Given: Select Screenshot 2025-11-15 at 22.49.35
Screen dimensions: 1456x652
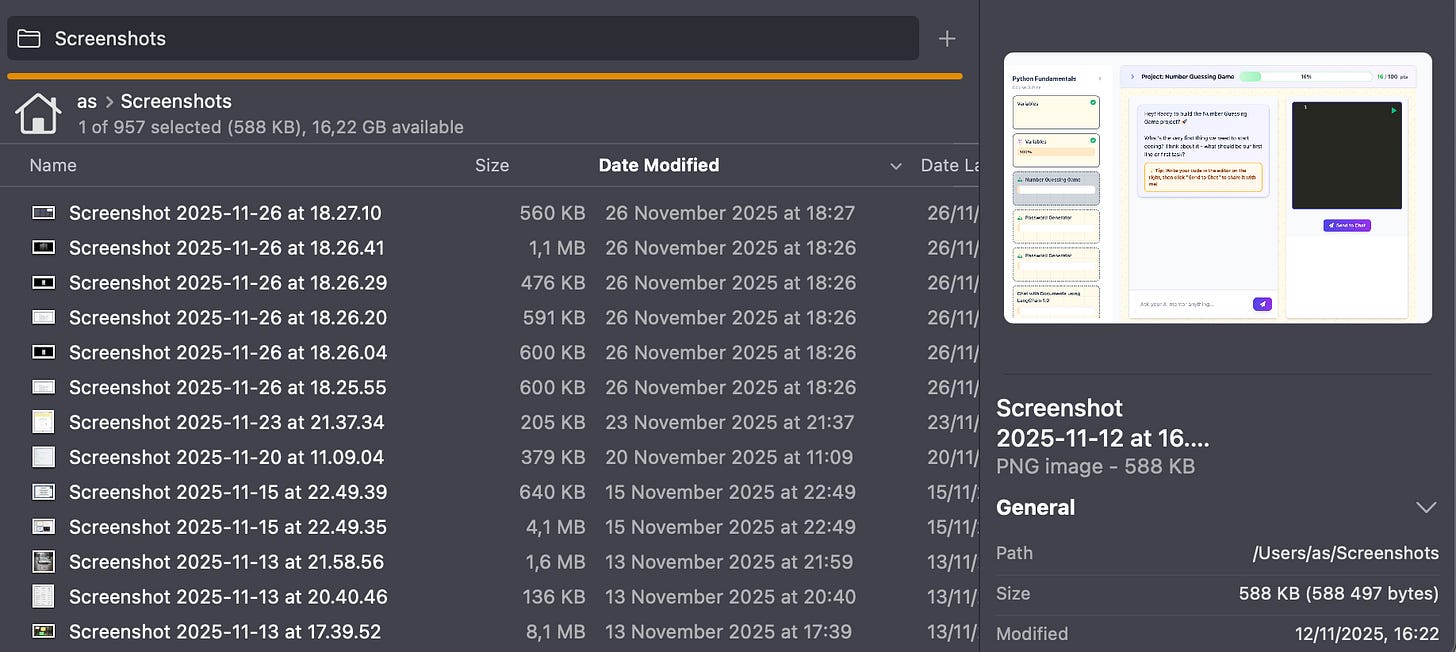Looking at the screenshot, I should coord(228,527).
